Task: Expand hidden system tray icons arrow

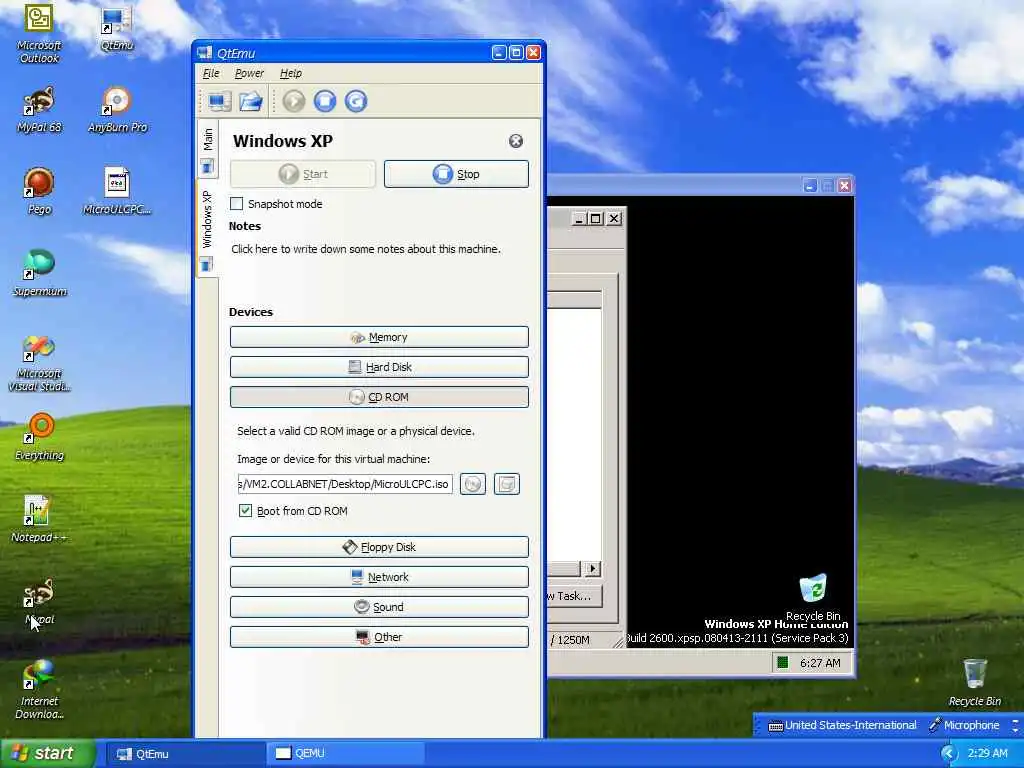Action: click(x=948, y=754)
